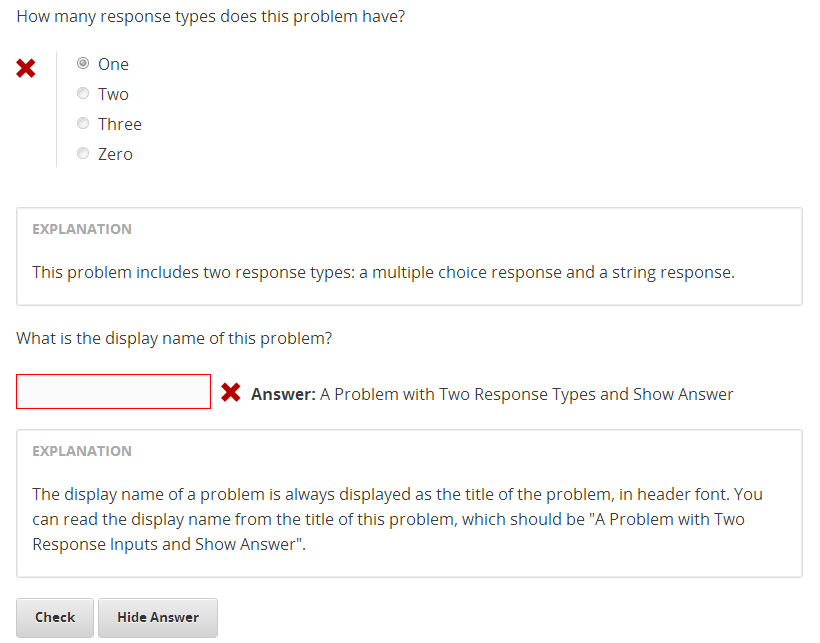
Task: Click the "What is the display name" question text
Action: [174, 338]
